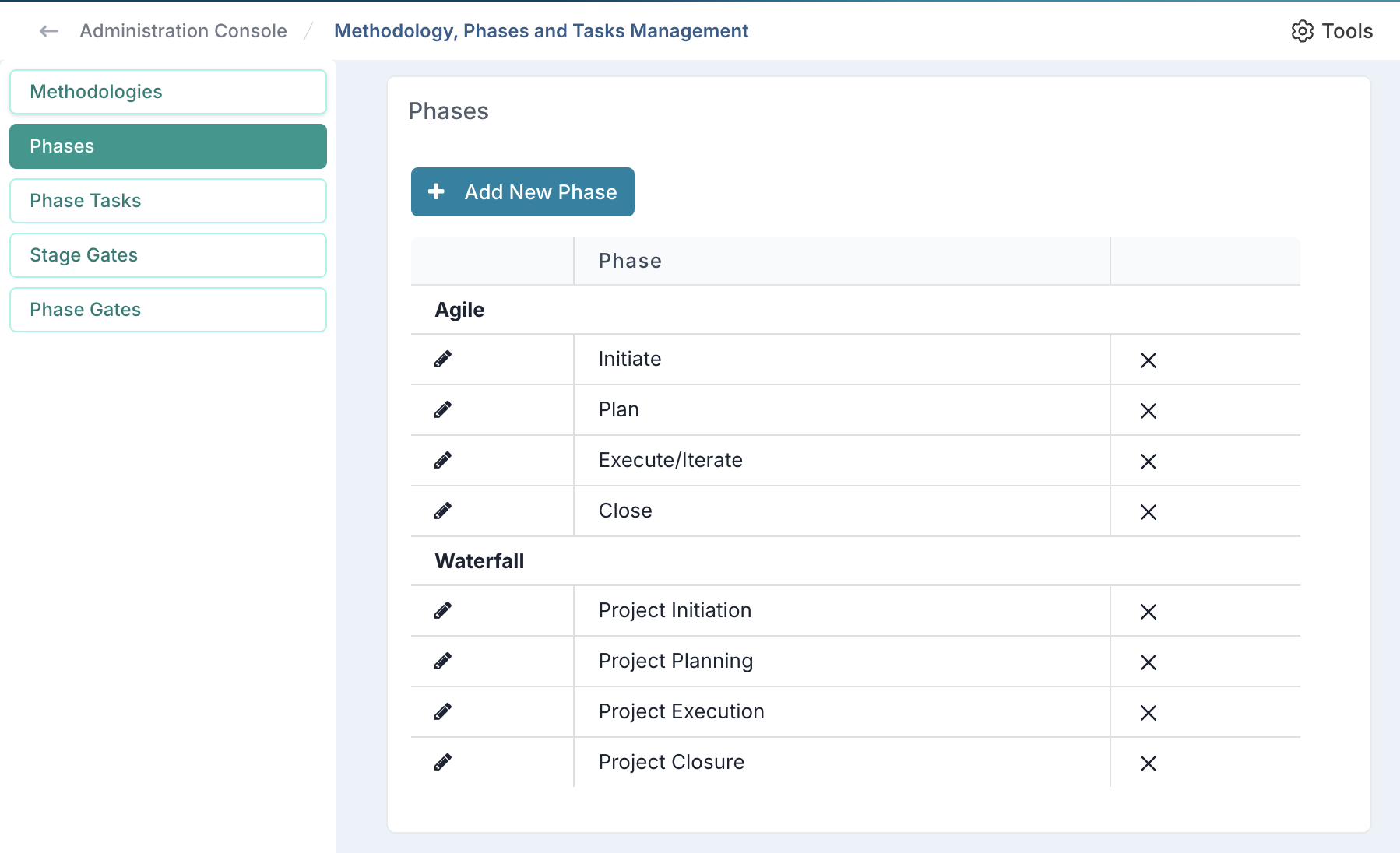The height and width of the screenshot is (853, 1400).
Task: Delete the Close phase with X
Action: click(x=1148, y=512)
